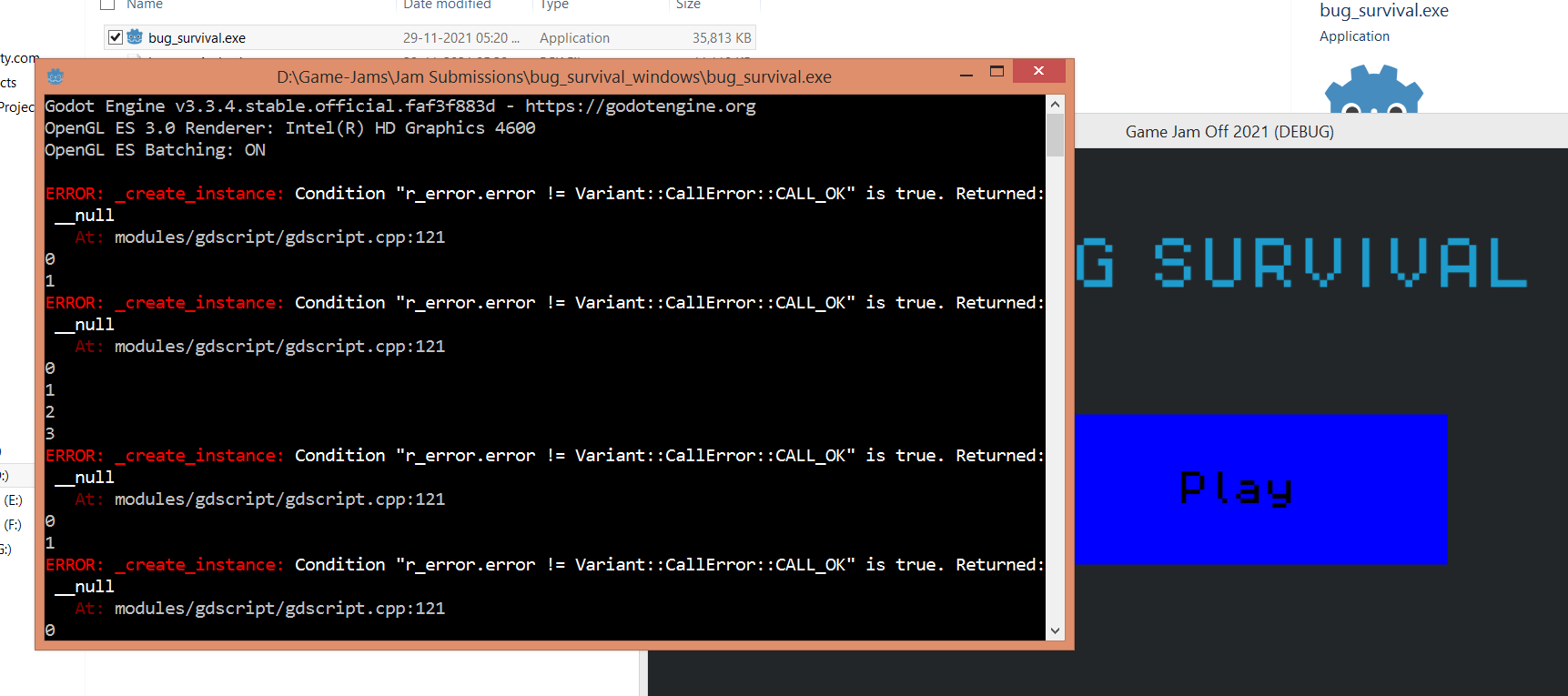Click the OpenGL ES Batching: ON line
Image resolution: width=1568 pixels, height=696 pixels.
[156, 150]
